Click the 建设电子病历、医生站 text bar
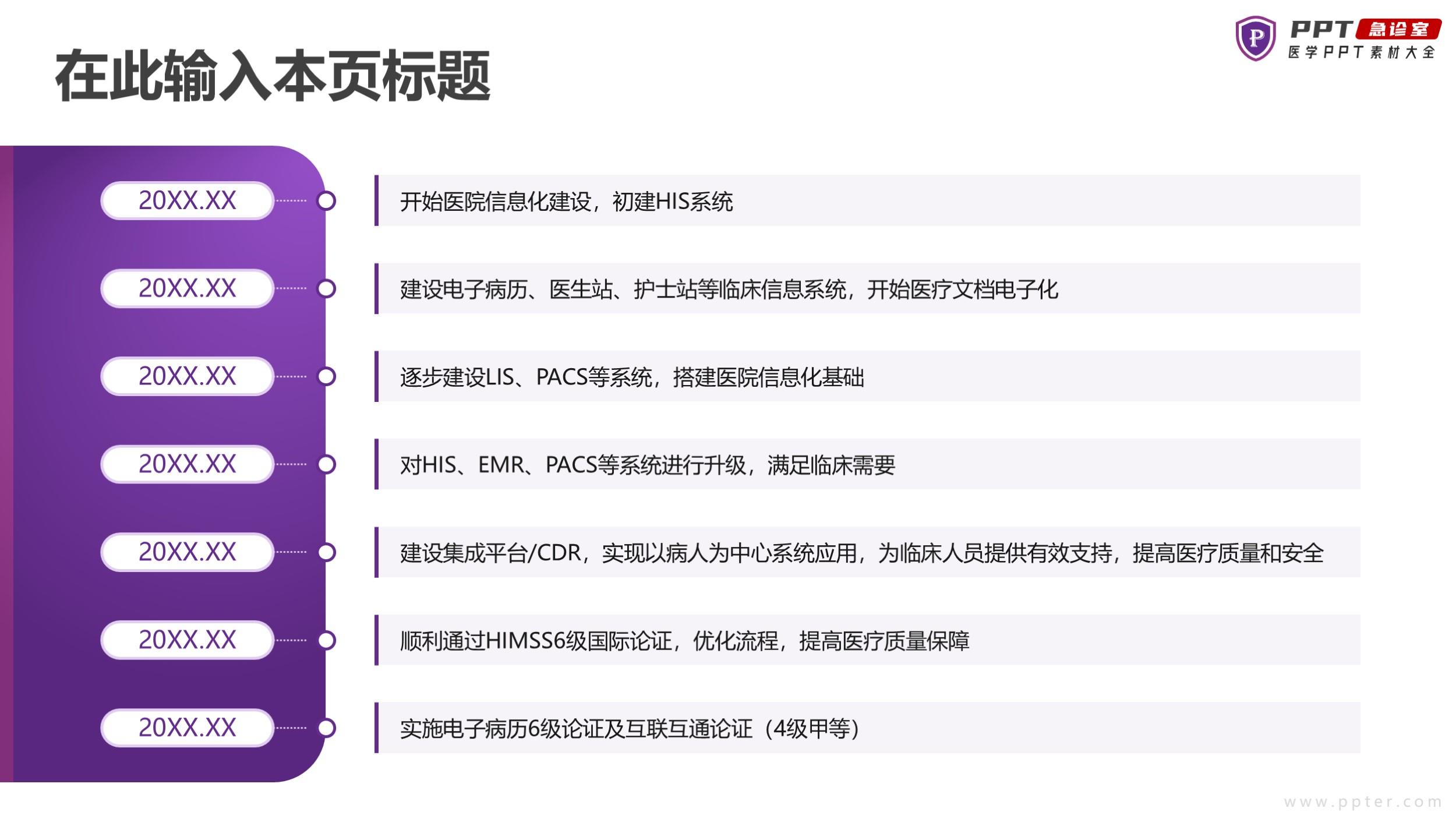 [x=728, y=290]
